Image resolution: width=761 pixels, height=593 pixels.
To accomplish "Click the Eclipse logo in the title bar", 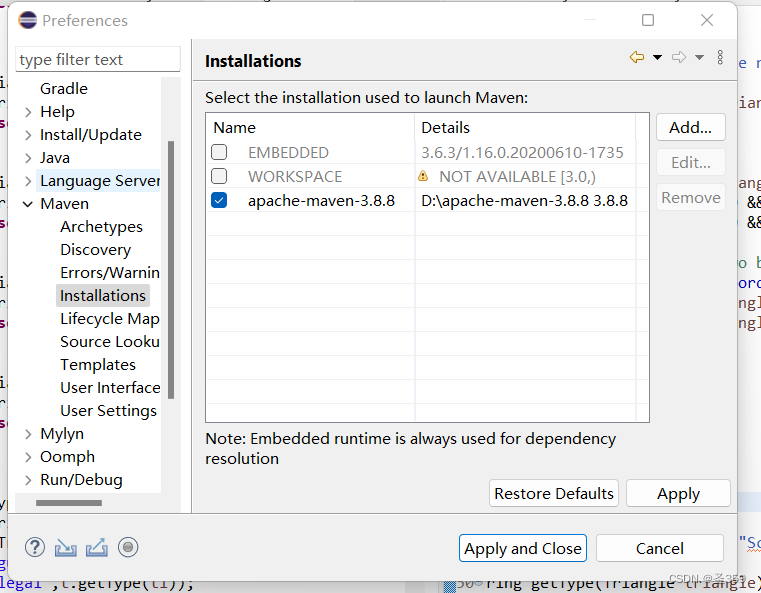I will 28,20.
